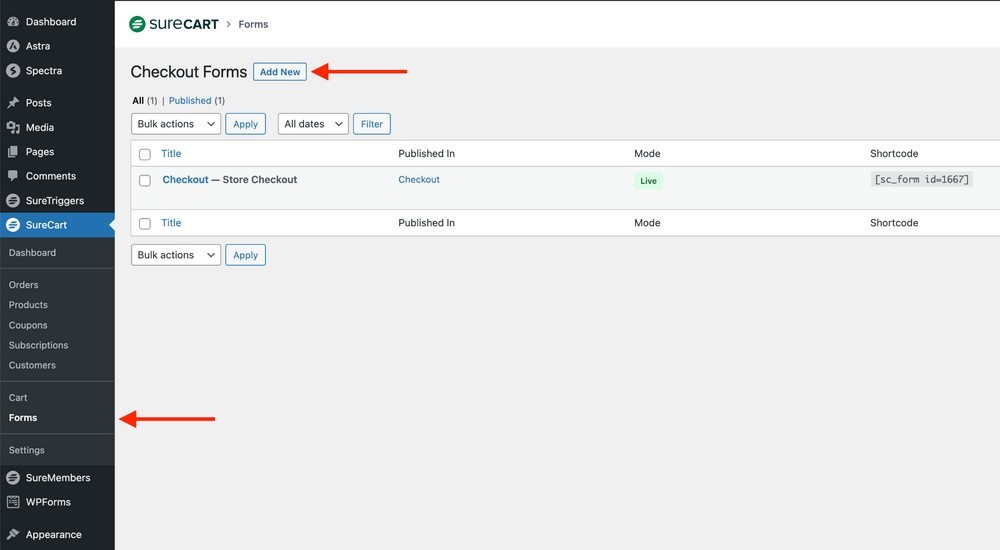Show All forms filter link
This screenshot has height=550, width=1000.
point(138,100)
